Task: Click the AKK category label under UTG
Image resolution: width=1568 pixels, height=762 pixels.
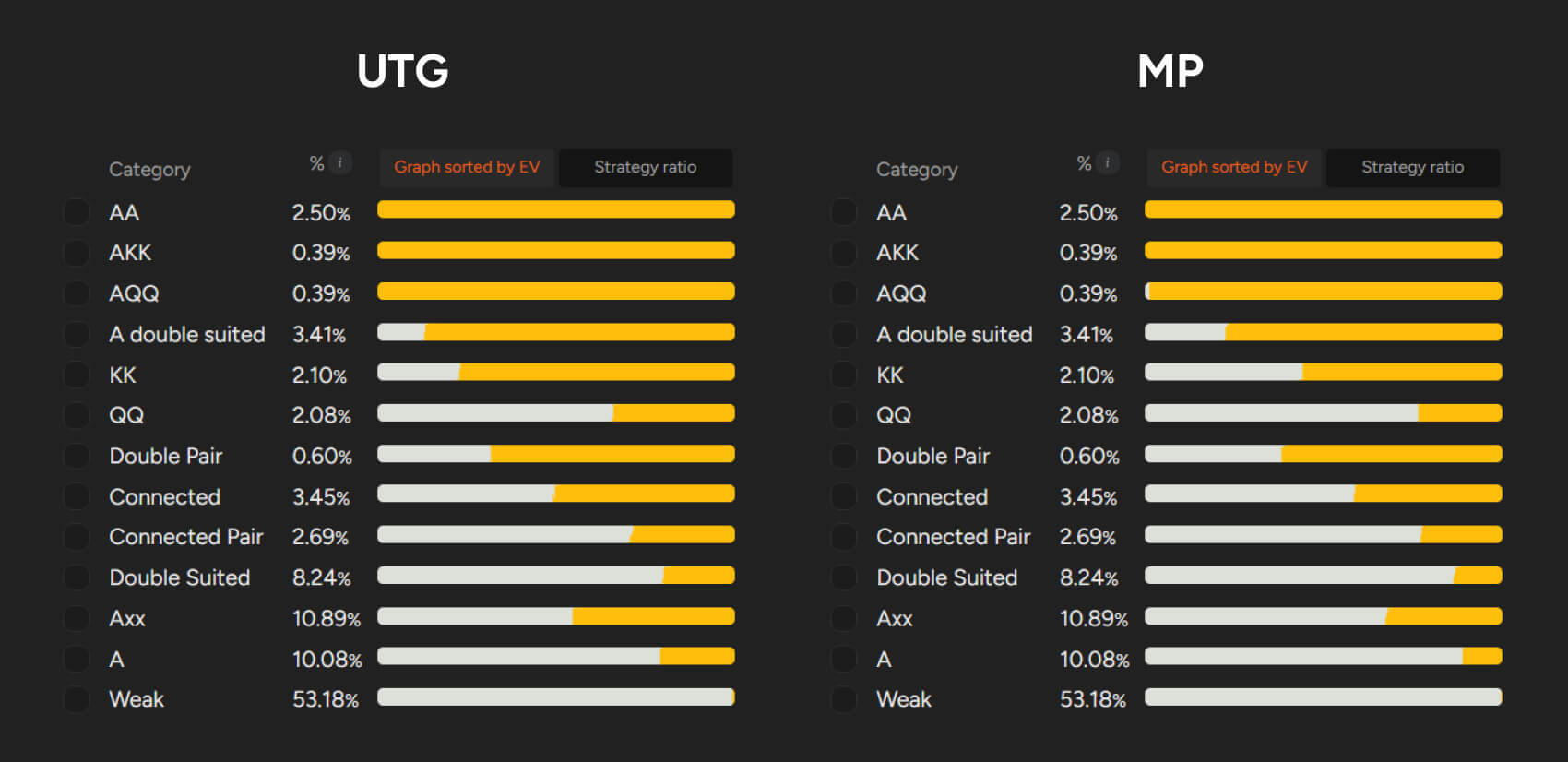Action: pos(130,253)
